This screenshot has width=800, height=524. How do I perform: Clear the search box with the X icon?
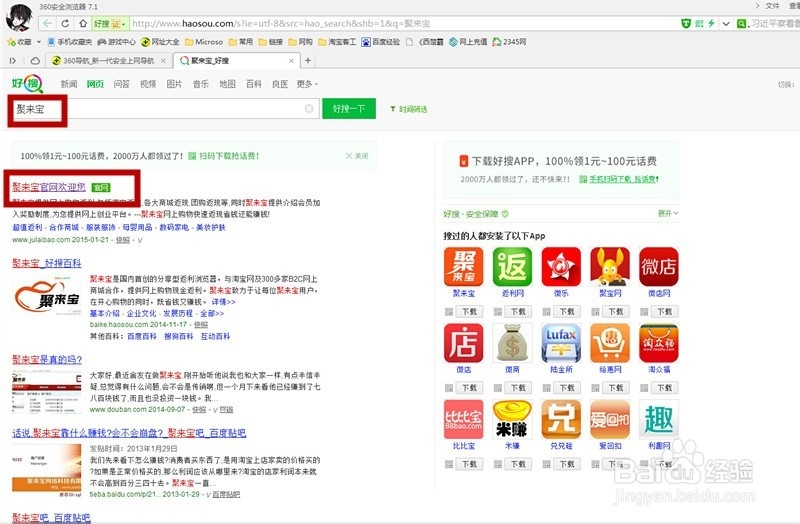[x=309, y=109]
